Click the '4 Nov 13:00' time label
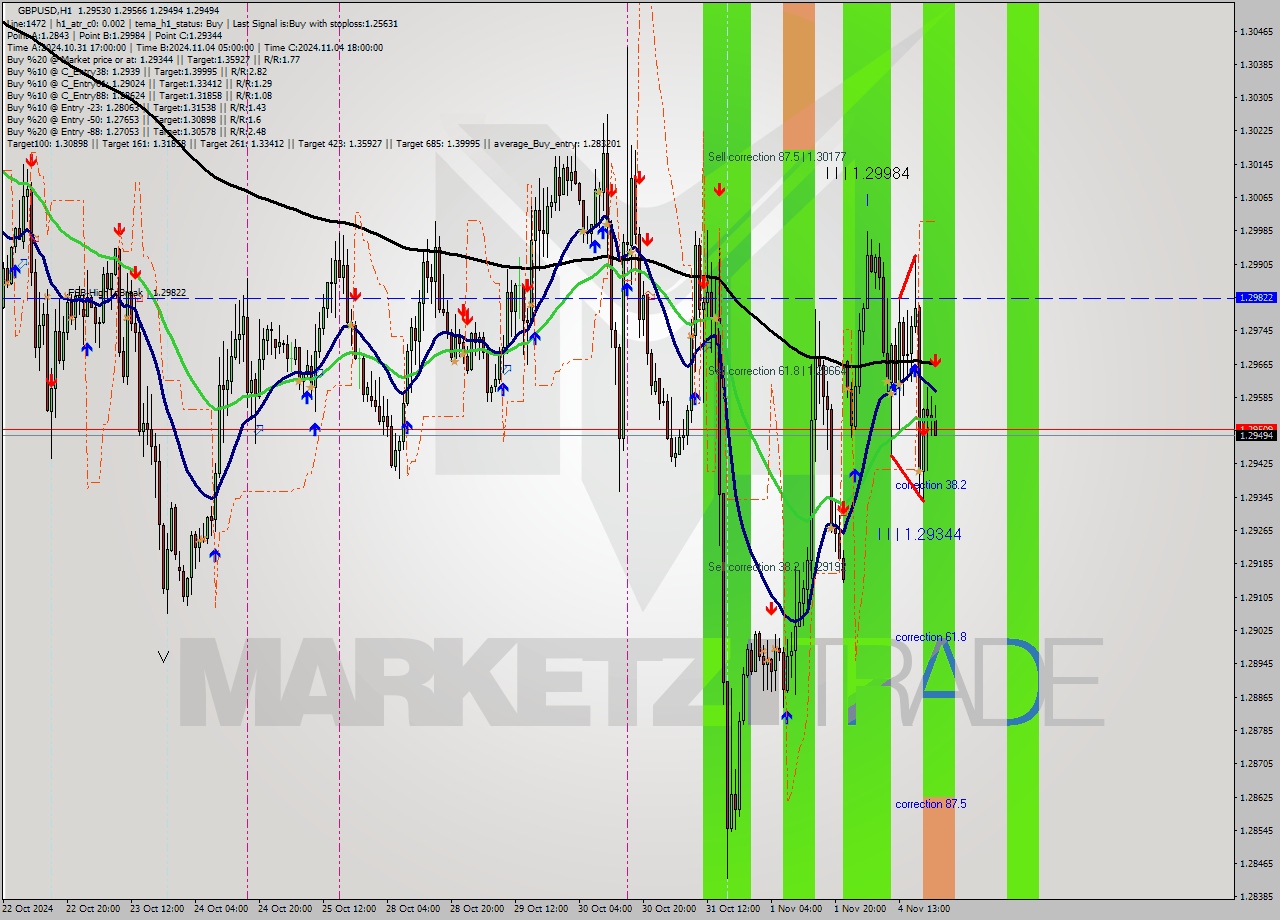The width and height of the screenshot is (1280, 920). [923, 909]
